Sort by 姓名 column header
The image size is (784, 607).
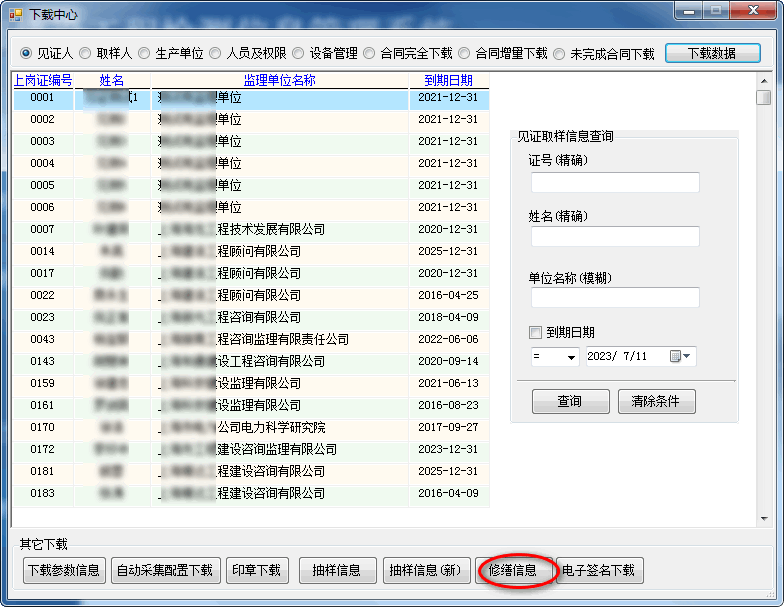pyautogui.click(x=112, y=80)
